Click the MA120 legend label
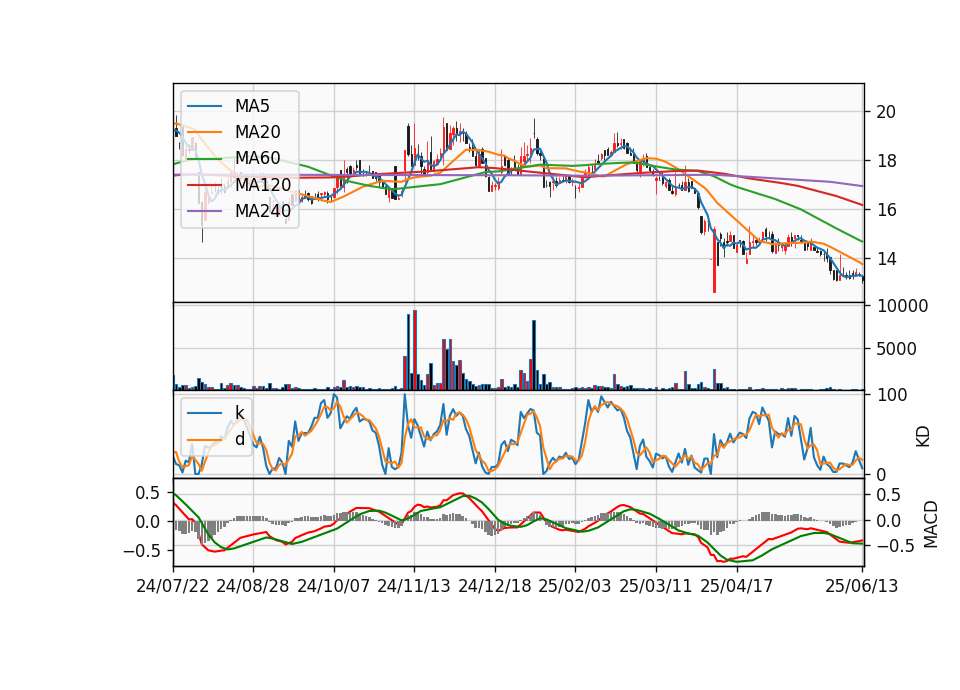960x690 pixels. [263, 184]
